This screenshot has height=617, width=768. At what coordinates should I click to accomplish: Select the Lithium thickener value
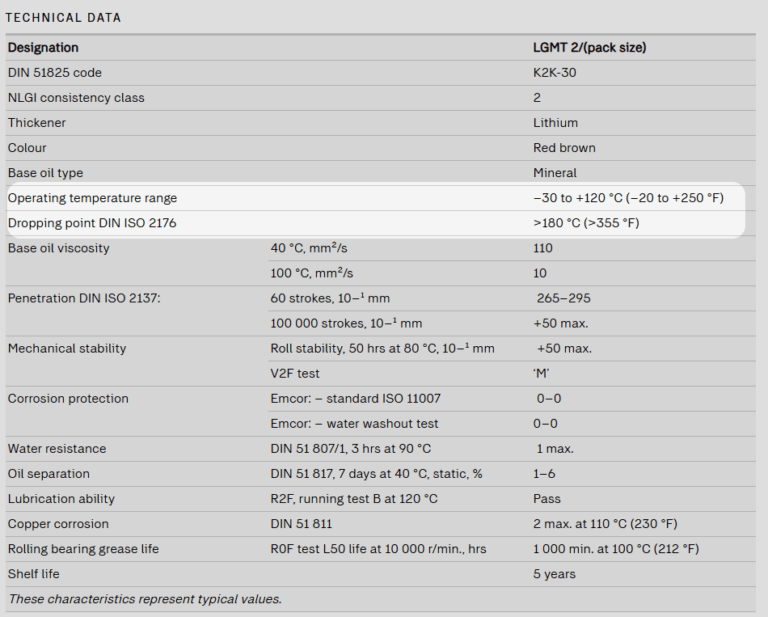[x=555, y=123]
